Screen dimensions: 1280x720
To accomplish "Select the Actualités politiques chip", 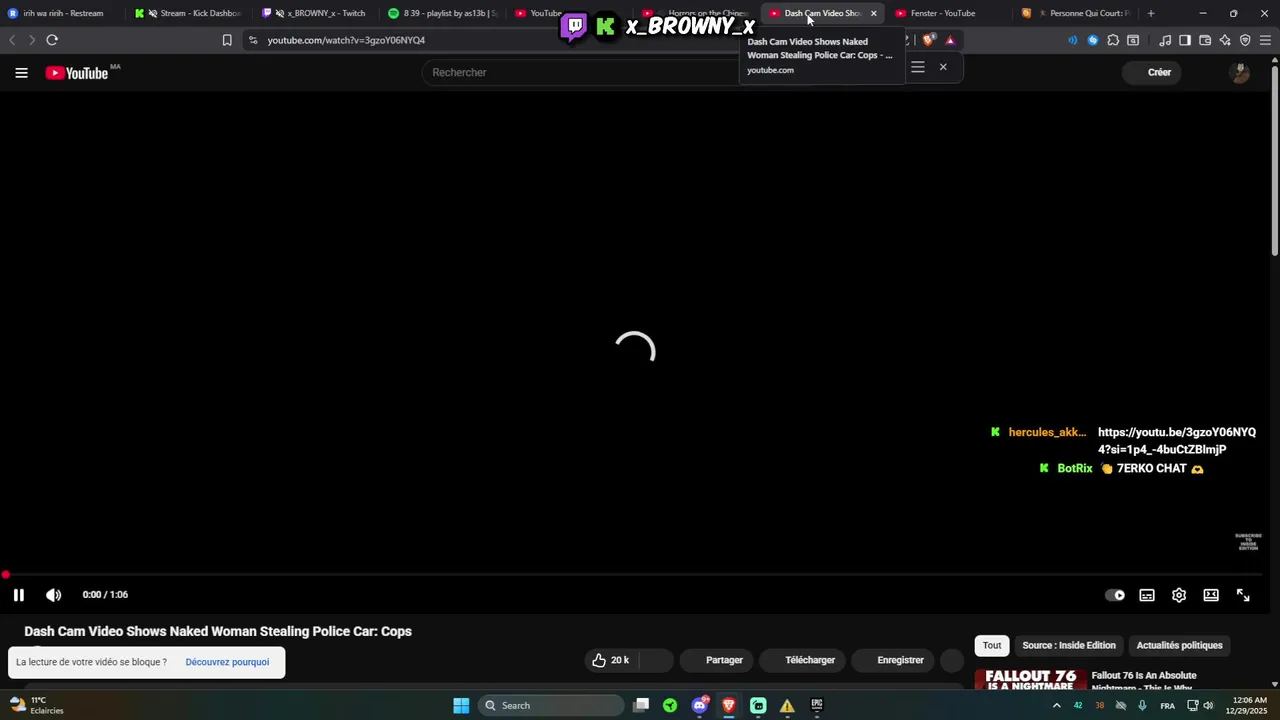I will coord(1179,645).
